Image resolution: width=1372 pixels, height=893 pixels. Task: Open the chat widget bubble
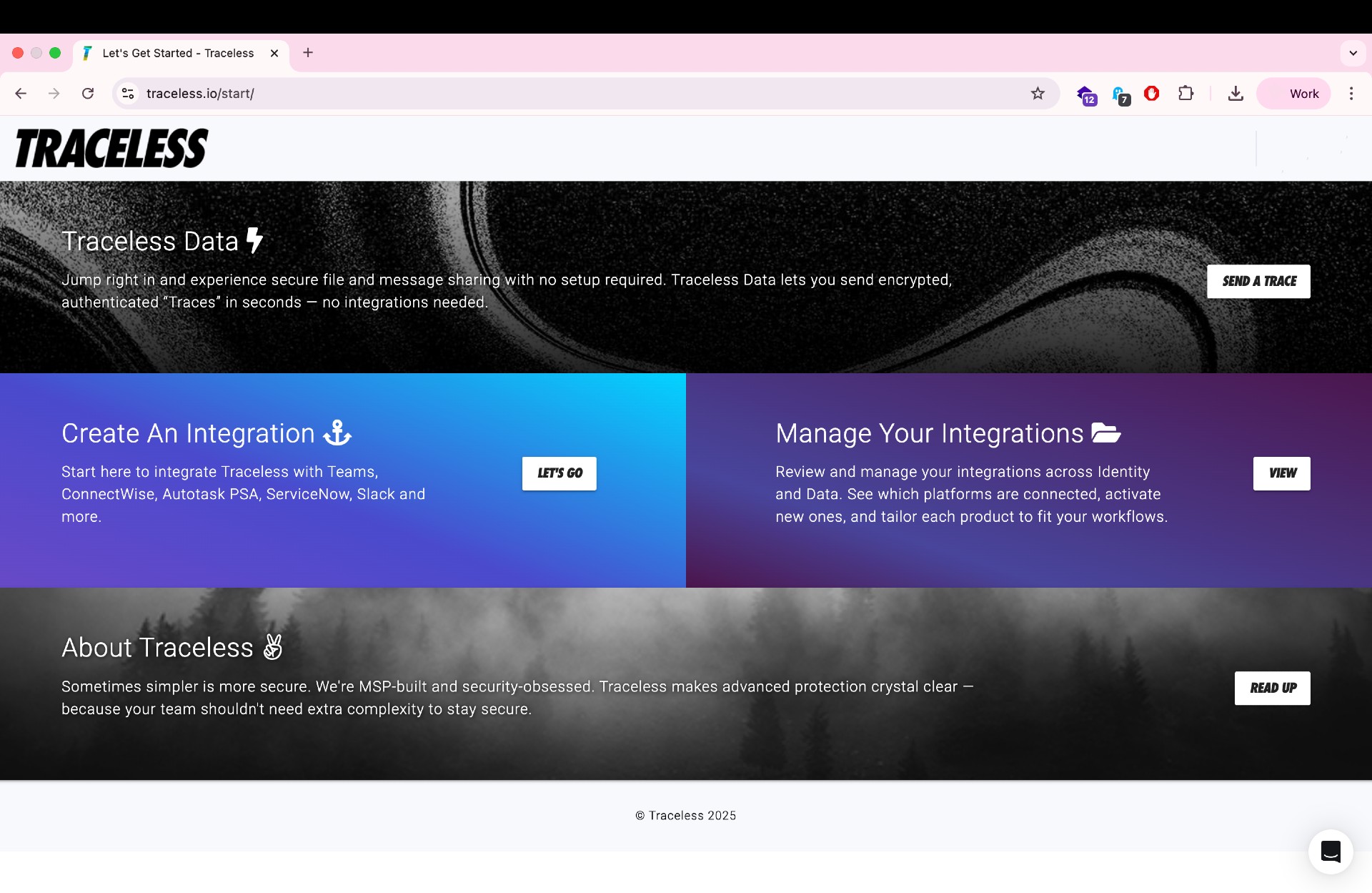click(1330, 851)
